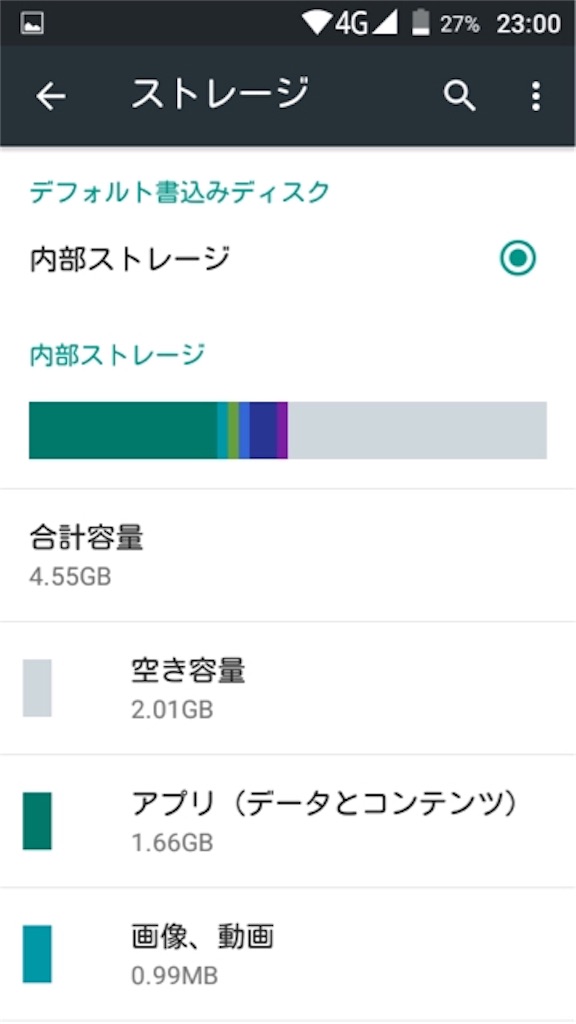The image size is (576, 1024).
Task: Open the 空き容量 2.01GB entry
Action: (x=288, y=688)
